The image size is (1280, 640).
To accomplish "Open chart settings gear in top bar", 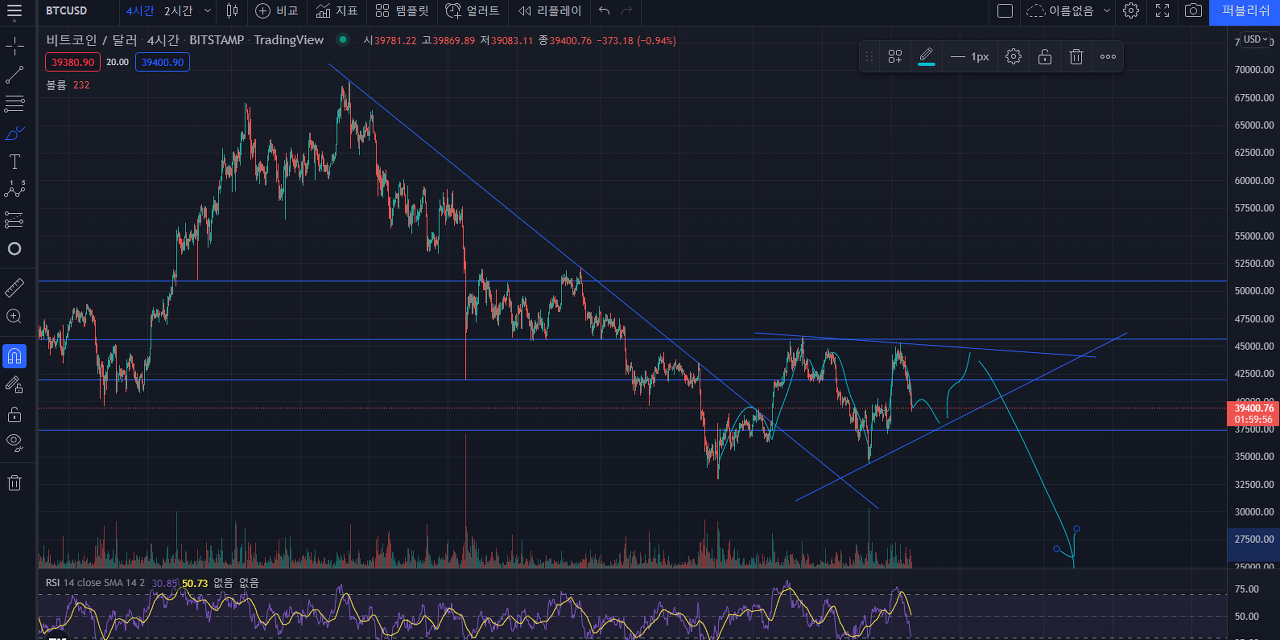I will pos(1131,11).
